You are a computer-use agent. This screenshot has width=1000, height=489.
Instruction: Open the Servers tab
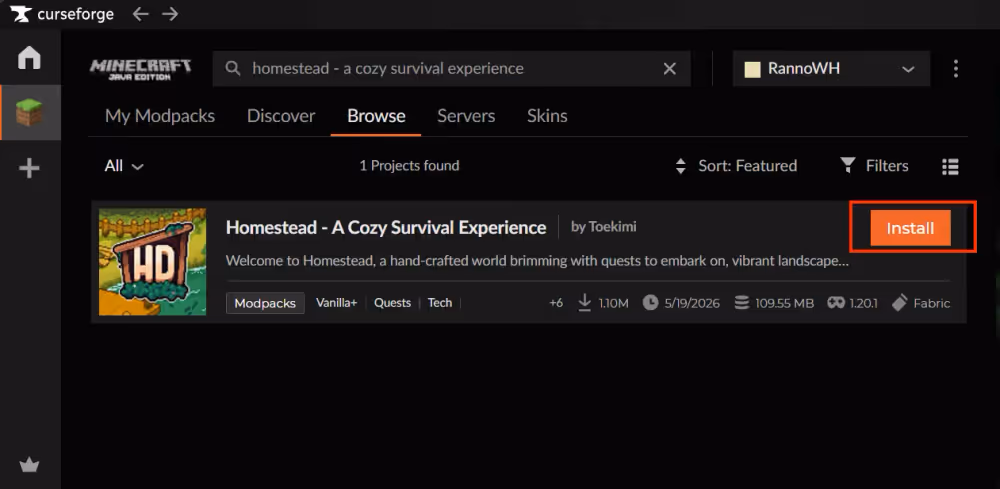(466, 116)
